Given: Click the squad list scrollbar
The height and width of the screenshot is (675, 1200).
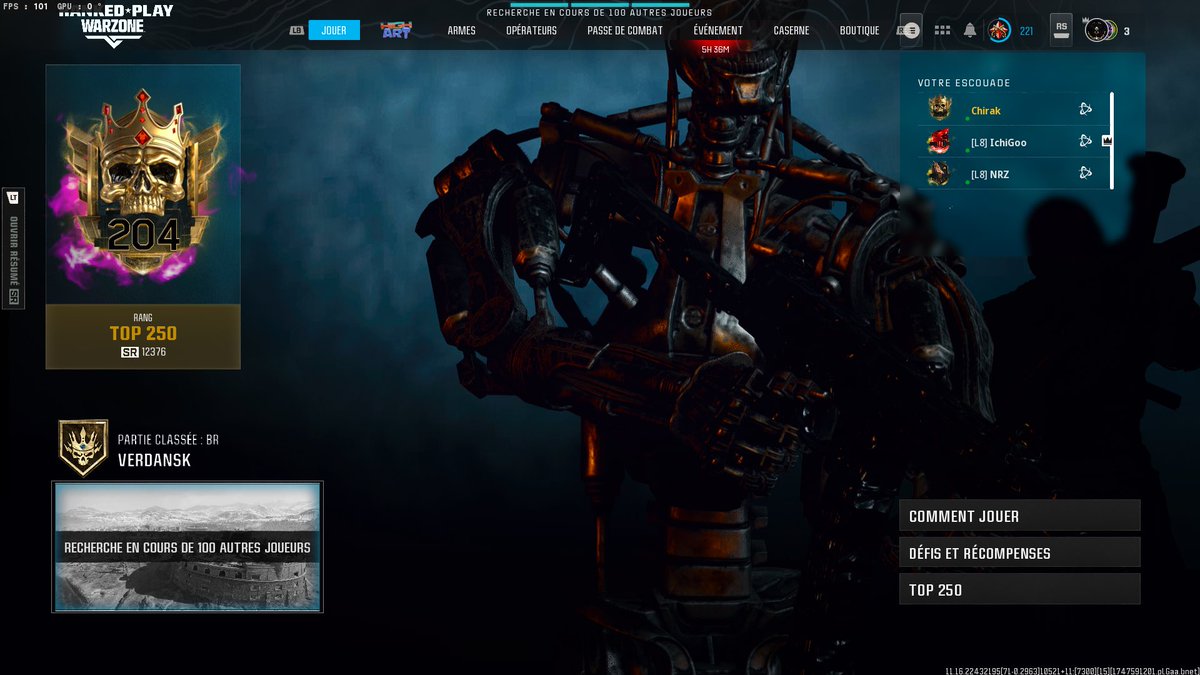Looking at the screenshot, I should 1111,140.
